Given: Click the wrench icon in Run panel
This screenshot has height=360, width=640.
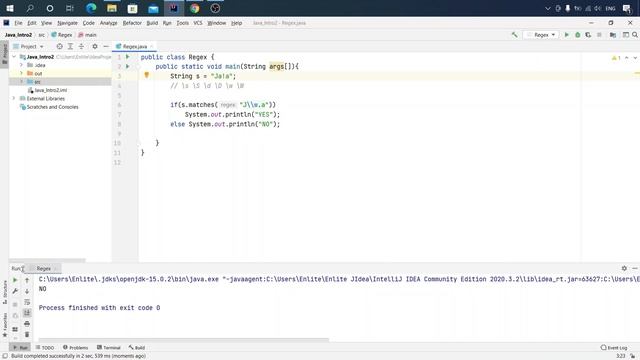Looking at the screenshot, I should click(15, 291).
